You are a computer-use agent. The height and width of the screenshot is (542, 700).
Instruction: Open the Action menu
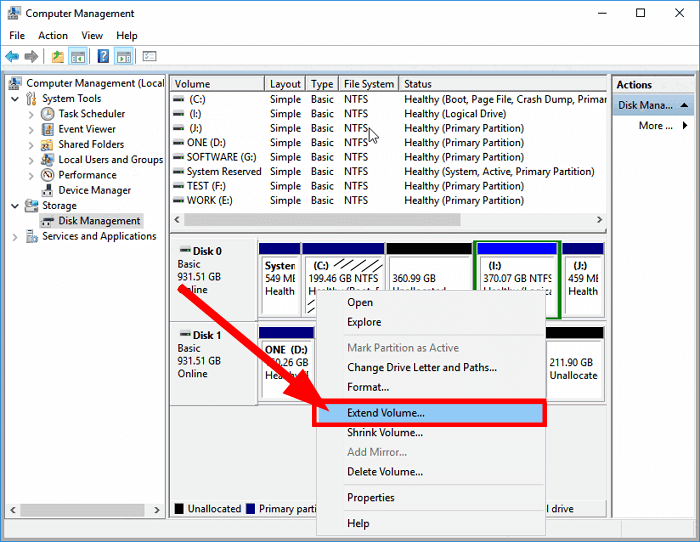click(x=53, y=36)
